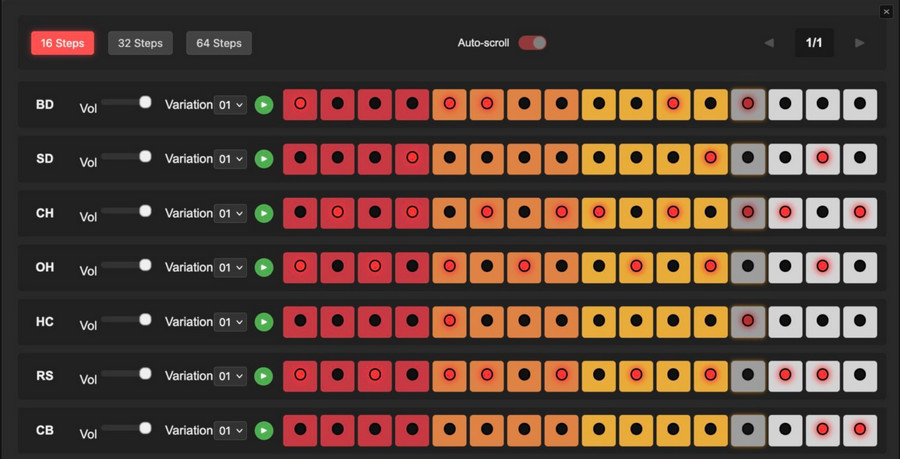Viewport: 900px width, 459px height.
Task: Preview the SD track with its play button
Action: pyautogui.click(x=264, y=159)
